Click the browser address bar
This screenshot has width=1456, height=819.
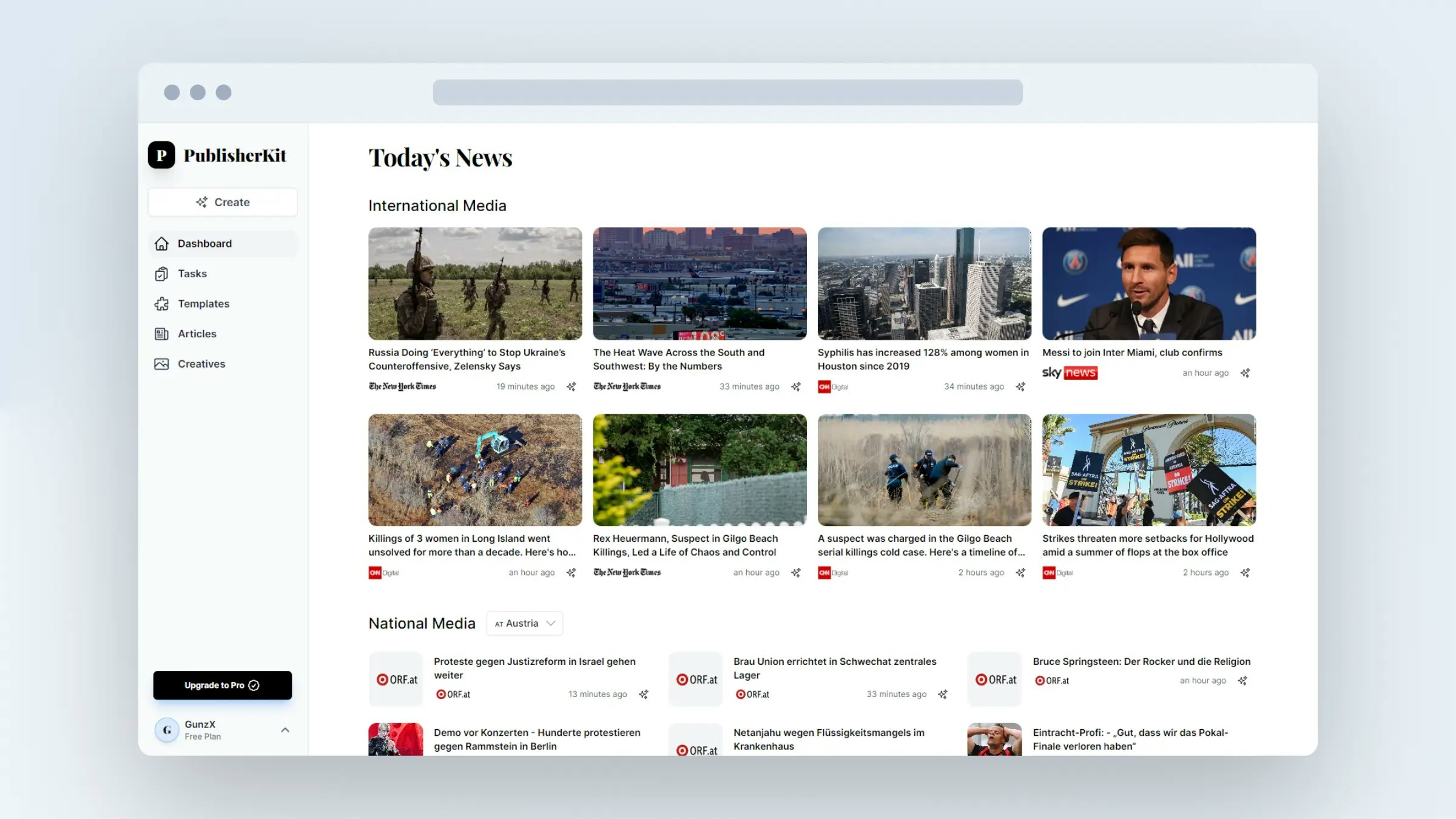[727, 92]
